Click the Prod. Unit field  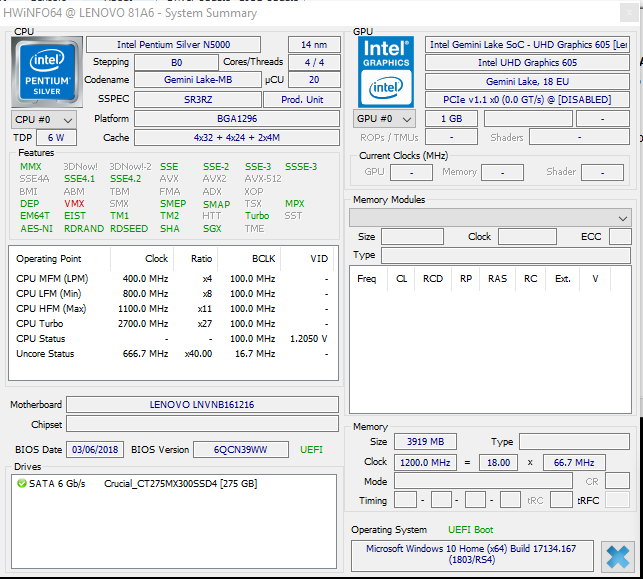coord(302,100)
